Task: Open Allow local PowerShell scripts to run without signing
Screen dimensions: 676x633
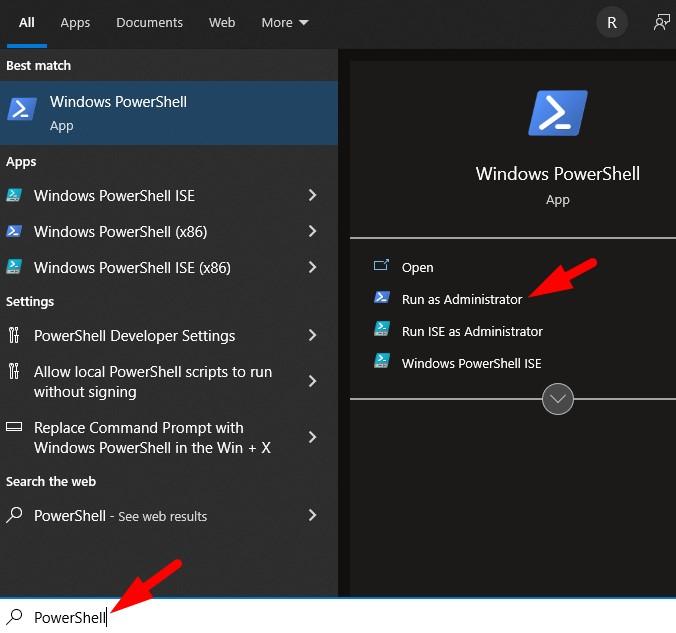Action: [169, 381]
